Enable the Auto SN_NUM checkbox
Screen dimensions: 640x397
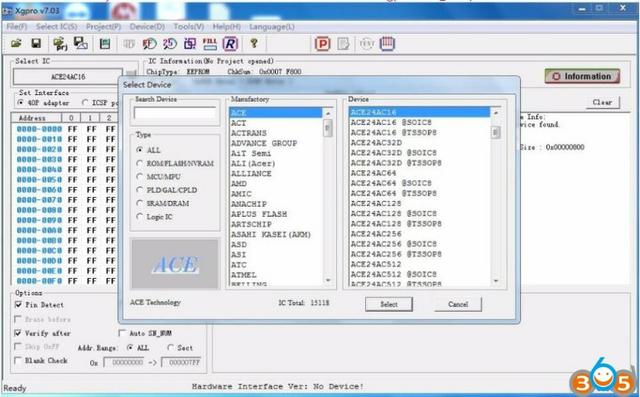point(122,333)
